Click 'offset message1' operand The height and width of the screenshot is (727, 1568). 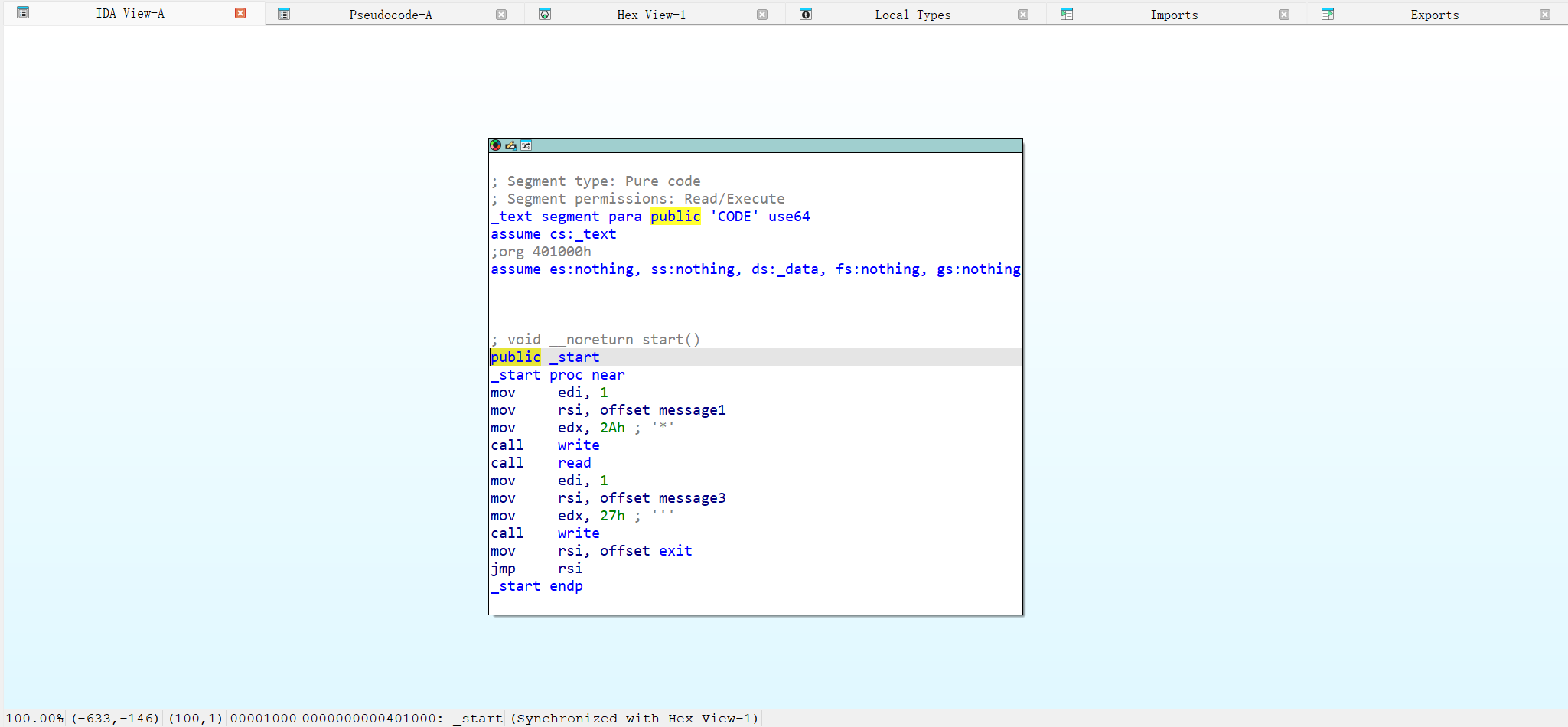click(663, 410)
